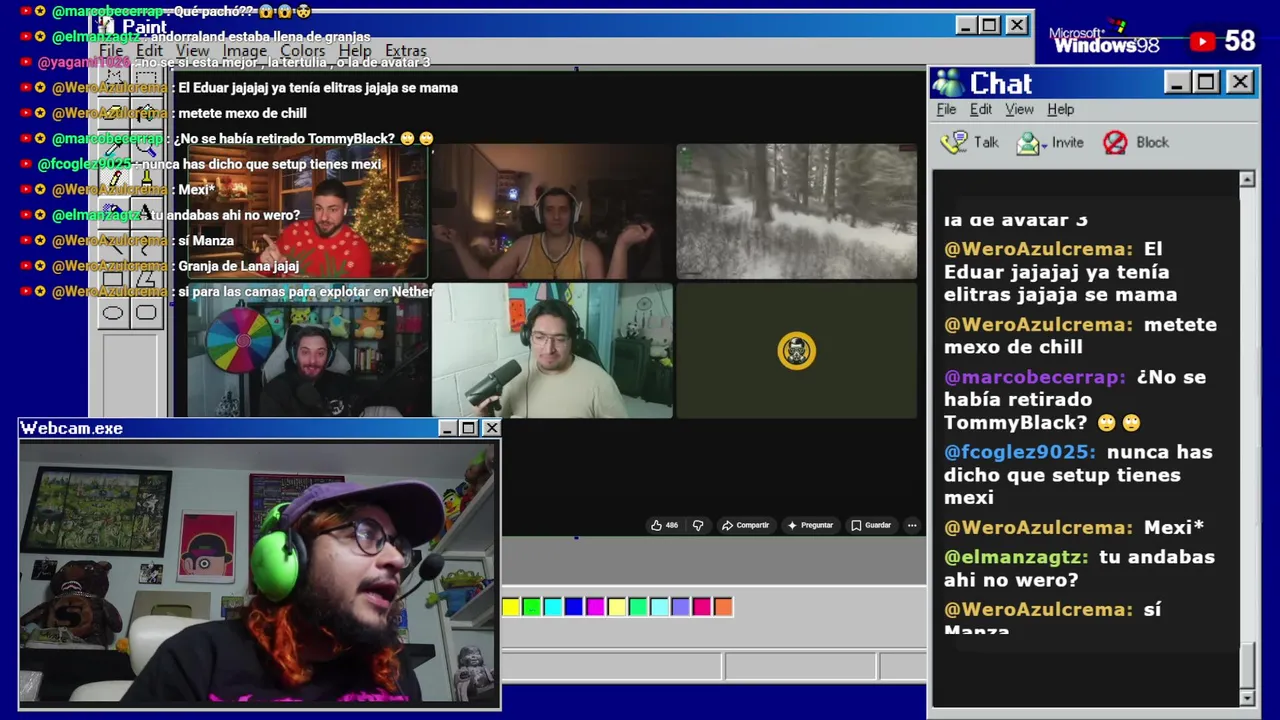Image resolution: width=1280 pixels, height=720 pixels.
Task: Click the tile with colorful prize wheel
Action: [308, 350]
